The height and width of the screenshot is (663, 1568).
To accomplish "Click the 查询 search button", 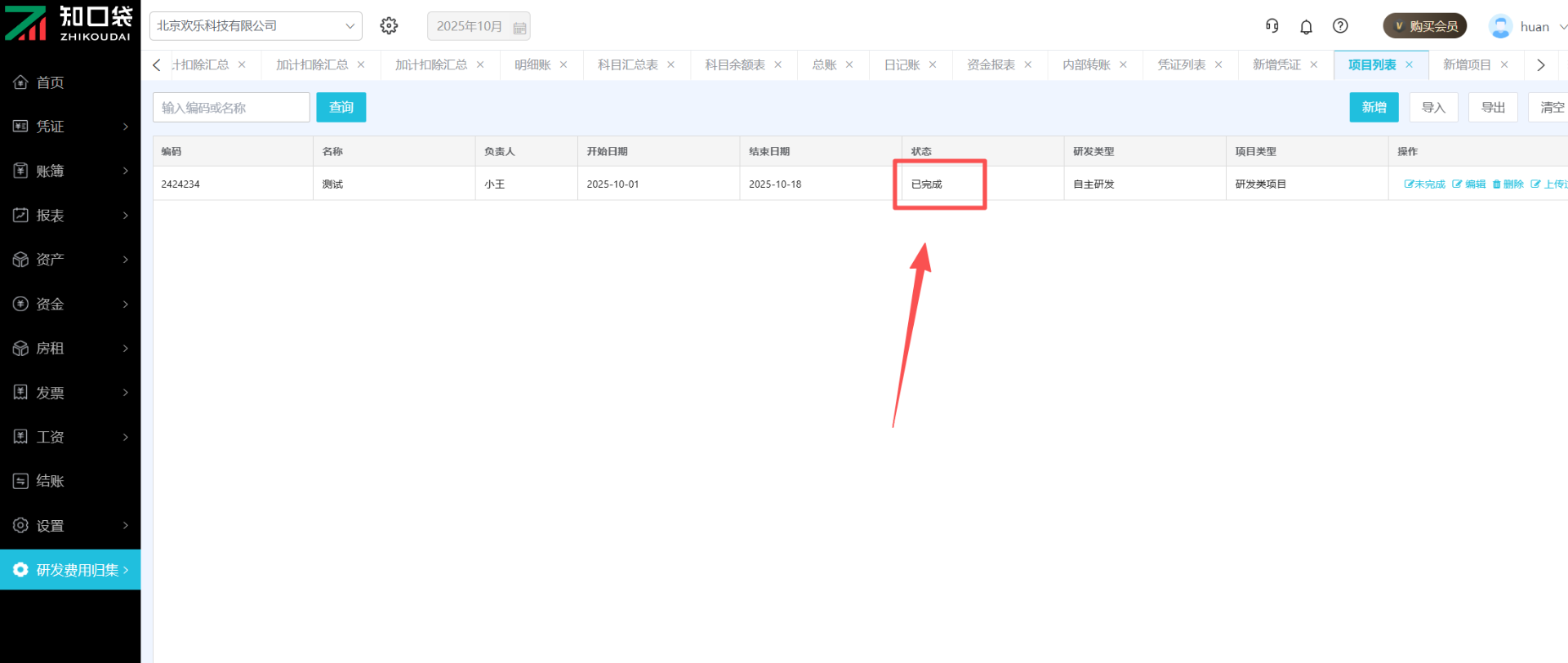I will coord(341,108).
